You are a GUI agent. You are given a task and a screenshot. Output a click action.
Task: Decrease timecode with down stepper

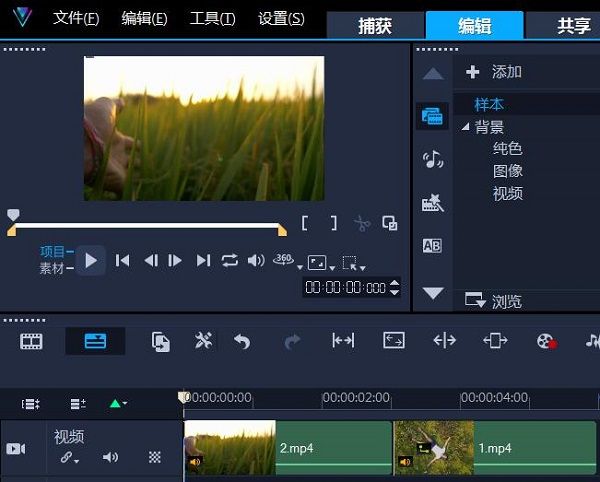(395, 292)
